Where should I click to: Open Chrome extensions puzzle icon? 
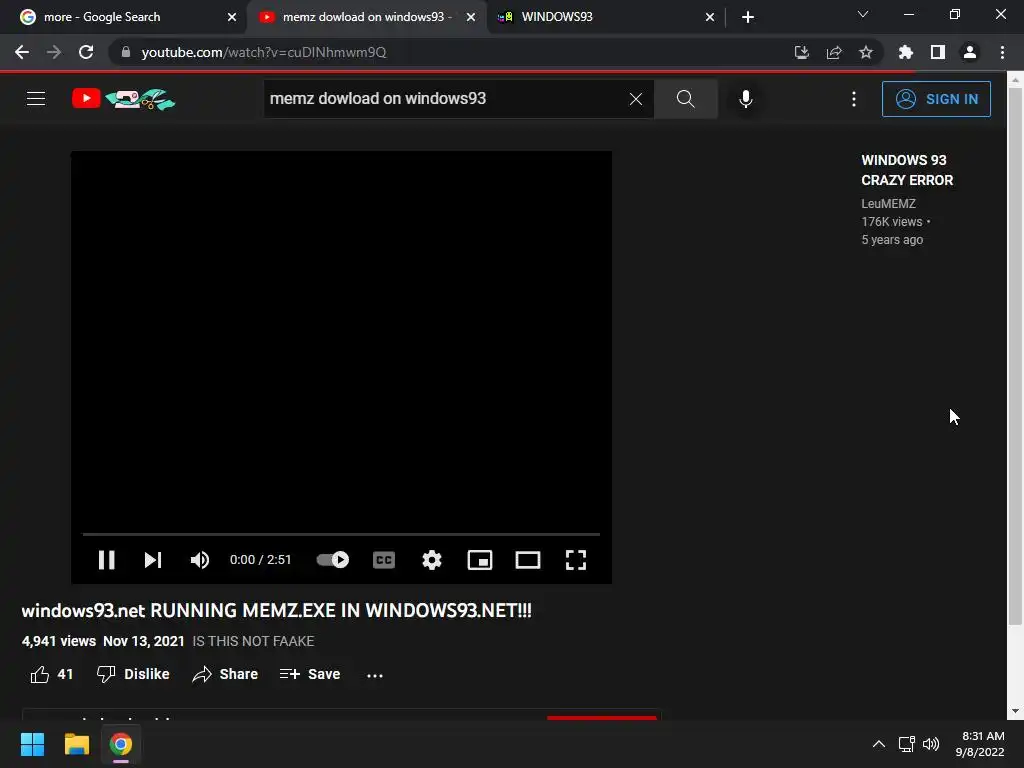906,52
